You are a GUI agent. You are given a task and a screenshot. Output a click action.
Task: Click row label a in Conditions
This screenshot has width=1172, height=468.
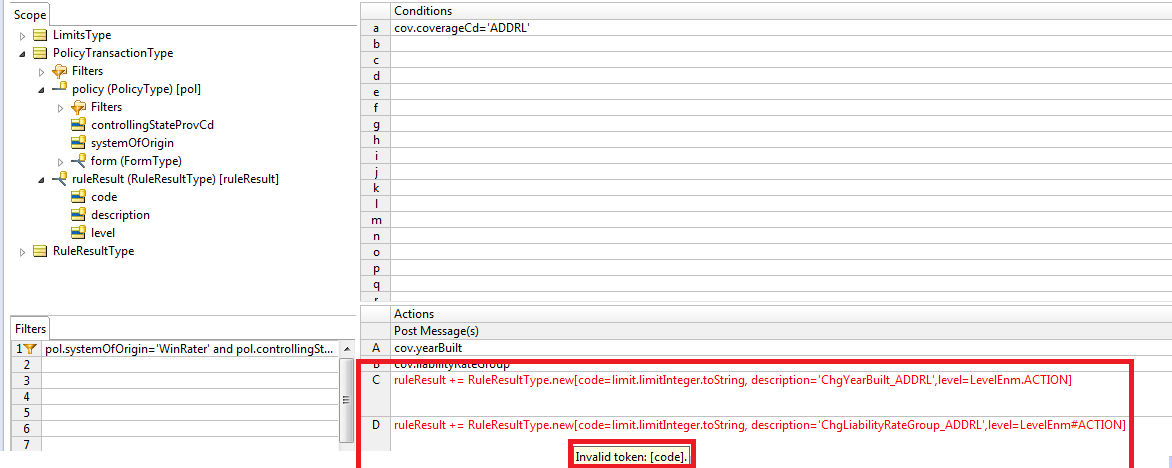click(x=375, y=28)
